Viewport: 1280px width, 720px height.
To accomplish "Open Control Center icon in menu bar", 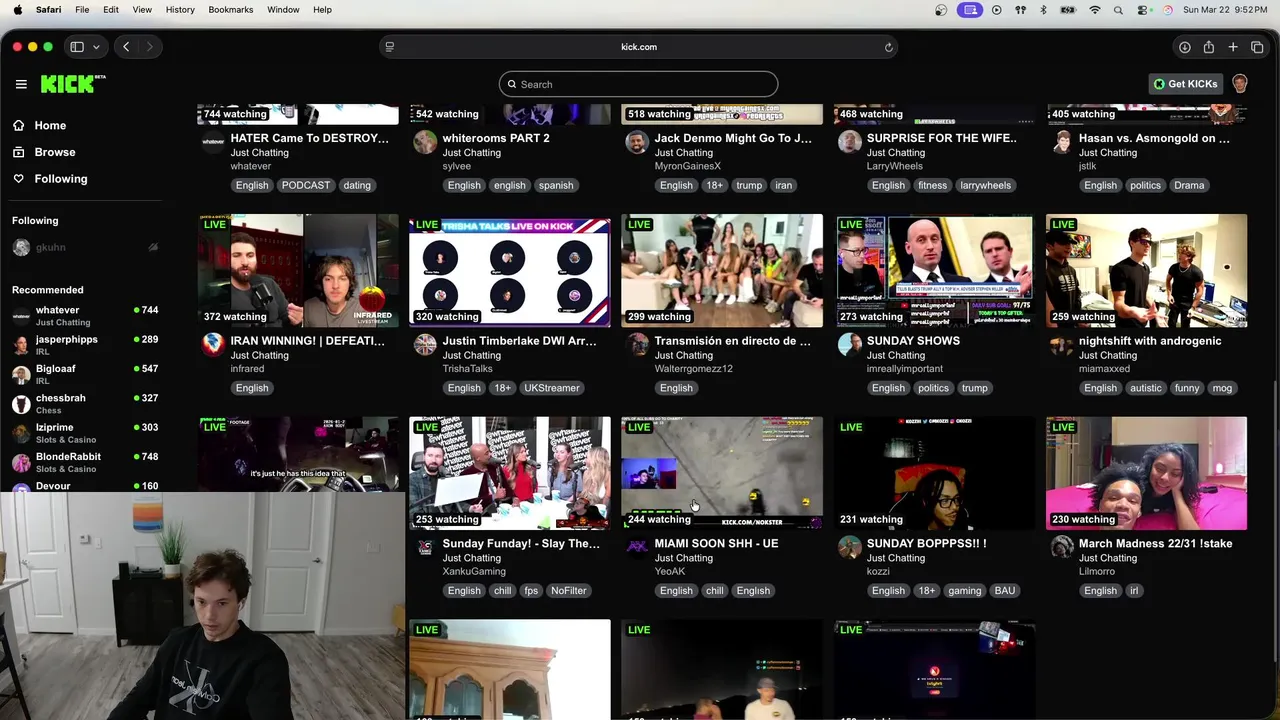I will (1143, 10).
